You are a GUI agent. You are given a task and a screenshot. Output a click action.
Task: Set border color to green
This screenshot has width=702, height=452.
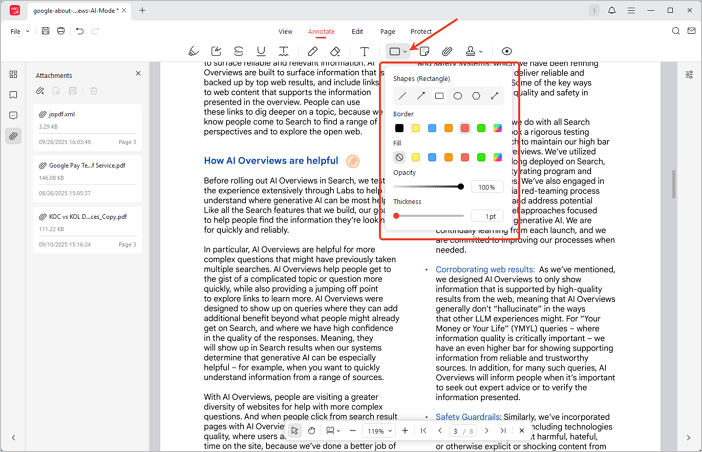[x=481, y=128]
